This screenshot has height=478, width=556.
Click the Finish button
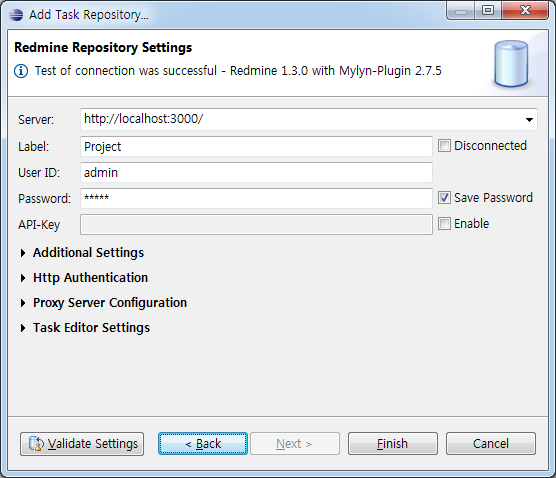tap(393, 444)
